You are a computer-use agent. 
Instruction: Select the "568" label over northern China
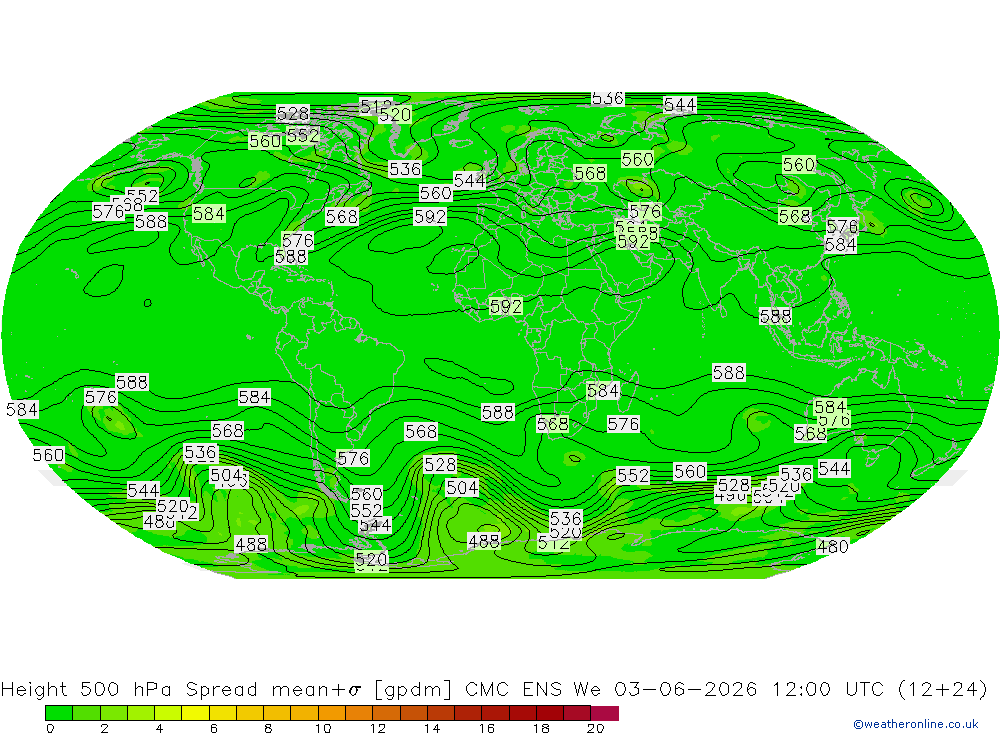(795, 217)
